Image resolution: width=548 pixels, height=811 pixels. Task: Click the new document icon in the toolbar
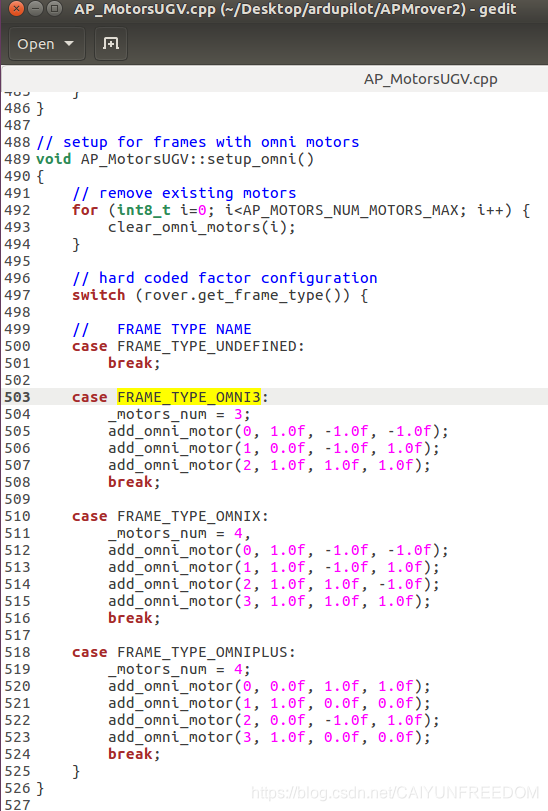tap(111, 44)
